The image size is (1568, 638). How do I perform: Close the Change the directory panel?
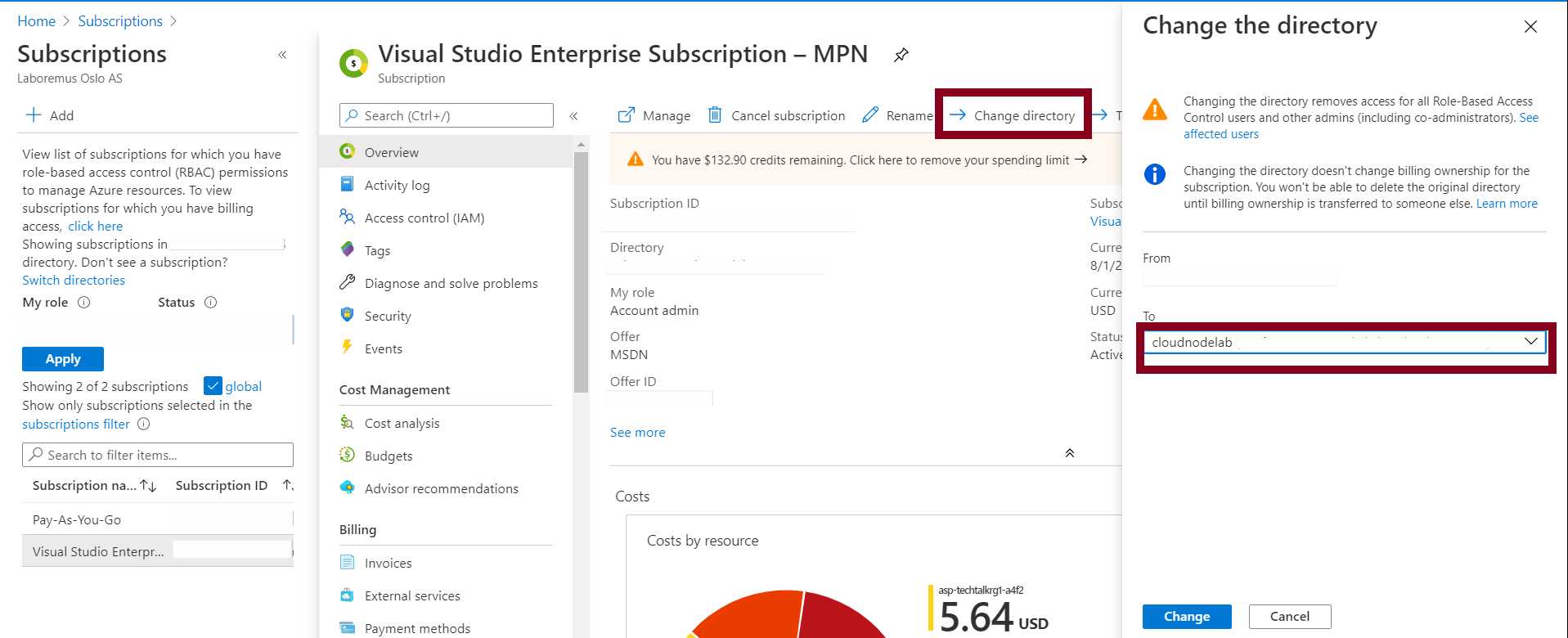point(1531,27)
